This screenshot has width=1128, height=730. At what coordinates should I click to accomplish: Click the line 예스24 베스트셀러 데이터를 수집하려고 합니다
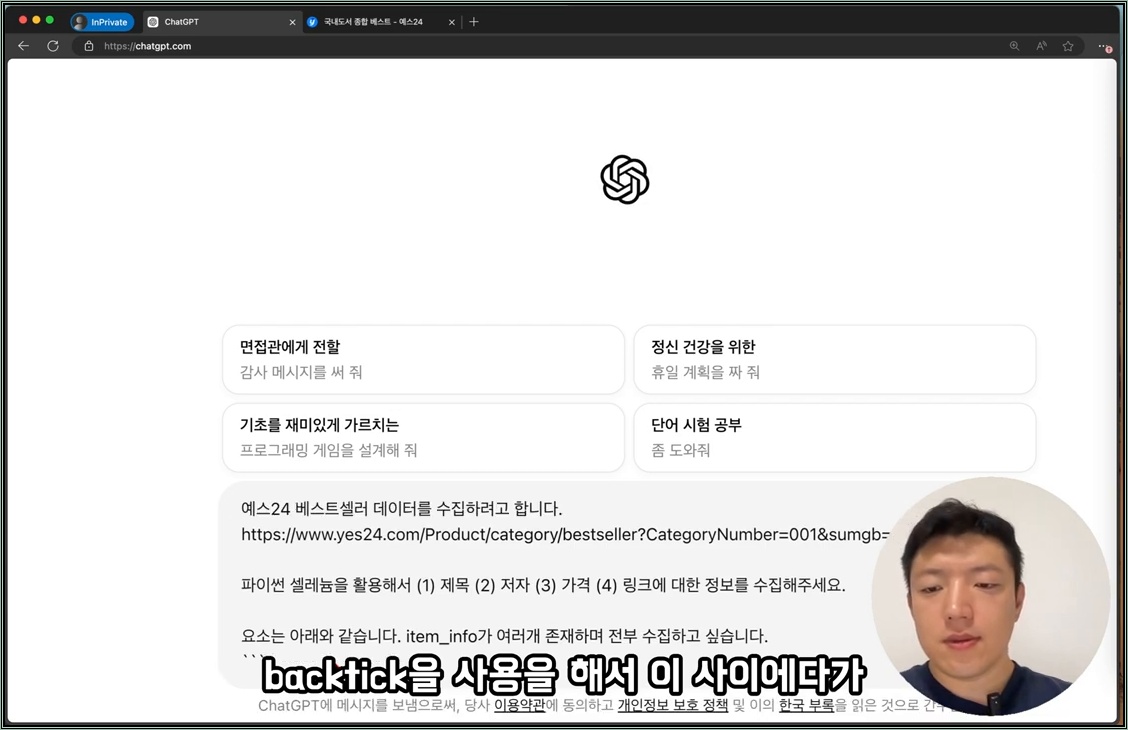(401, 508)
